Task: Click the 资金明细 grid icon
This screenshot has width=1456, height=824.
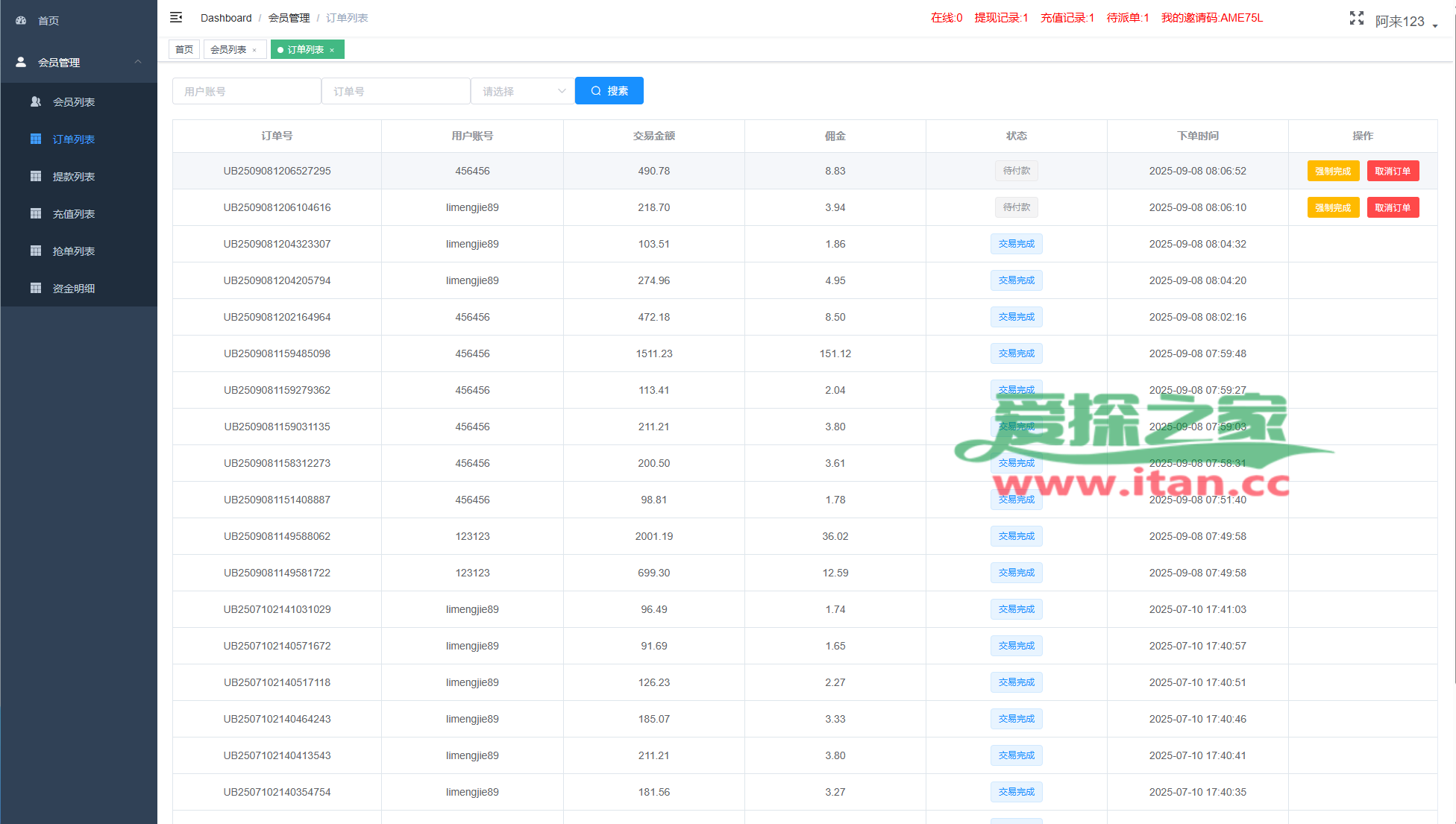Action: tap(36, 289)
